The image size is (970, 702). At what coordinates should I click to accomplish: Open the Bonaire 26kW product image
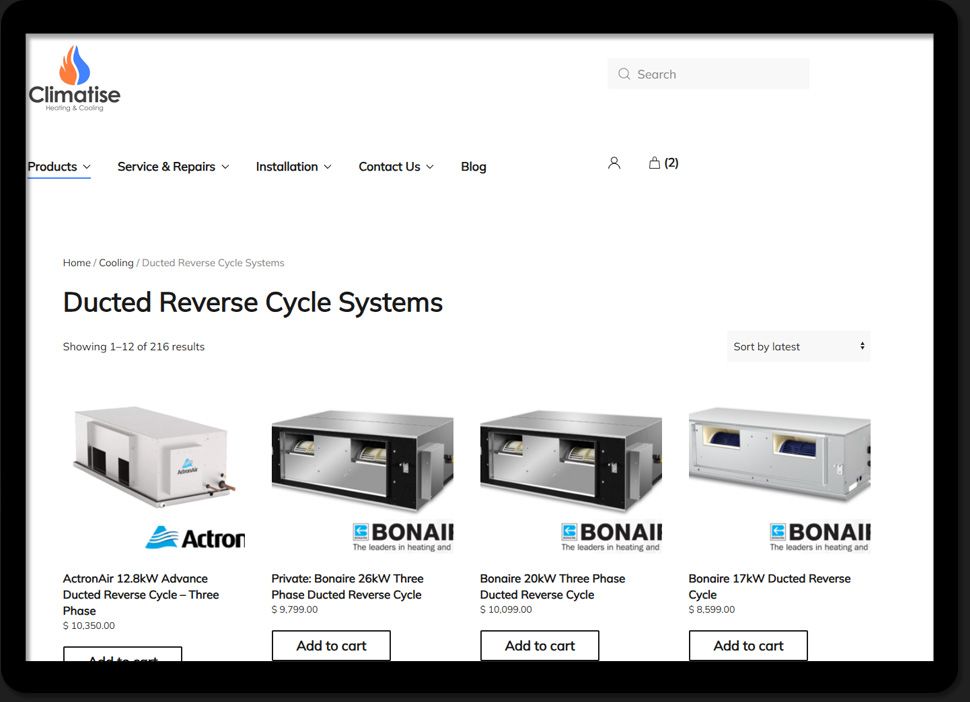[362, 477]
